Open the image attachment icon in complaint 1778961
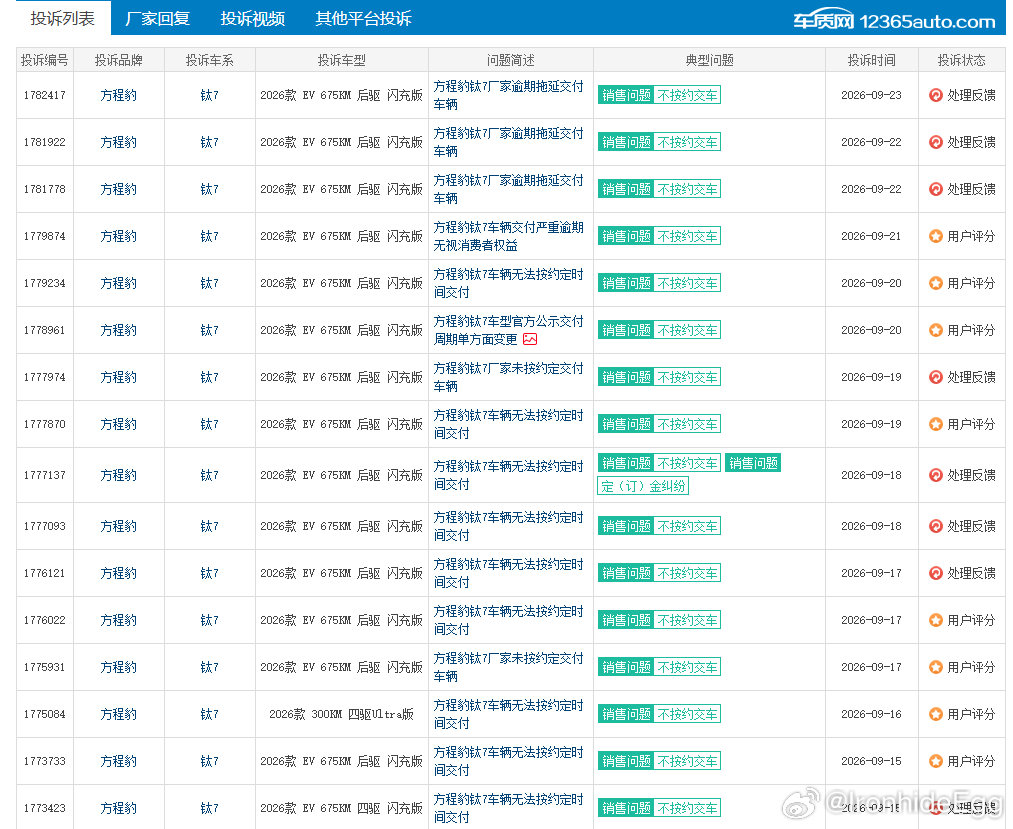 pos(530,339)
